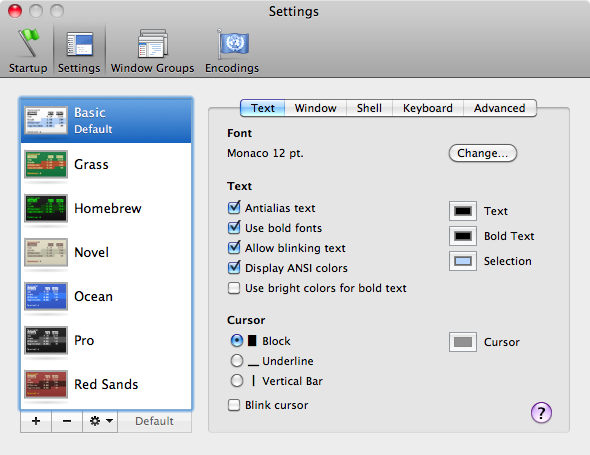590x455 pixels.
Task: Switch to the Shell tab
Action: 370,108
